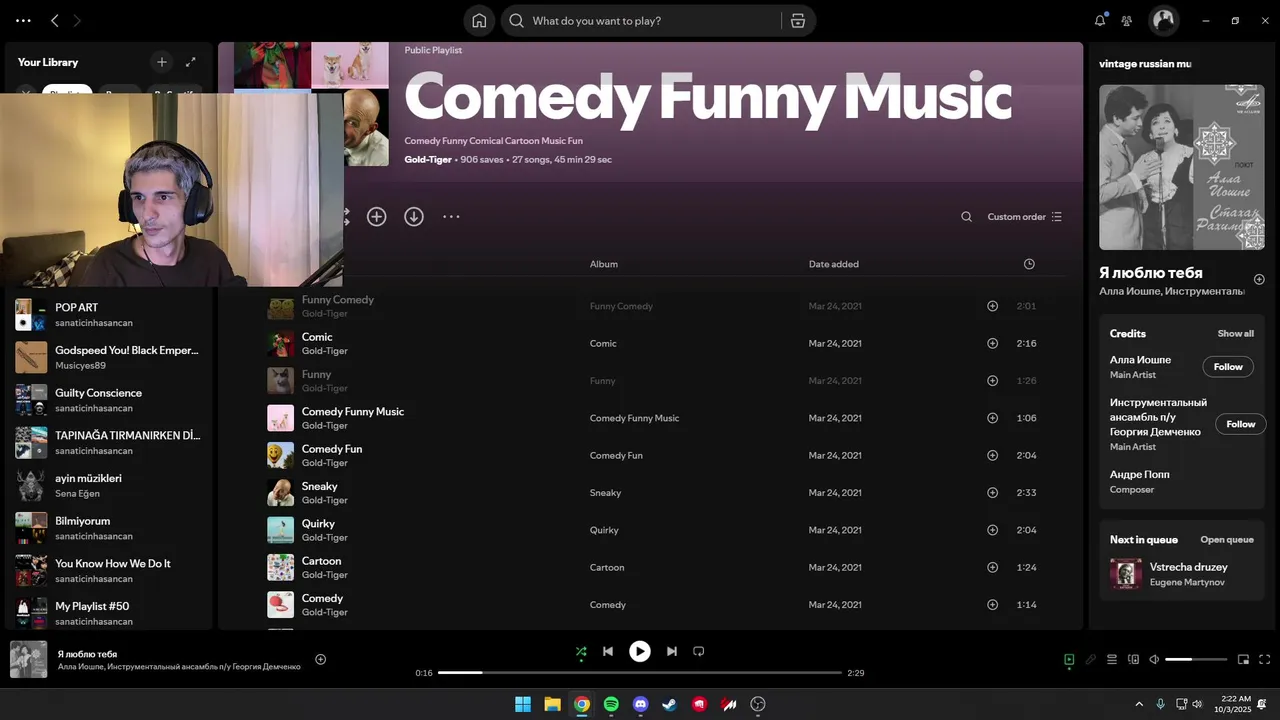Skip to previous track
The height and width of the screenshot is (720, 1280).
[x=607, y=651]
